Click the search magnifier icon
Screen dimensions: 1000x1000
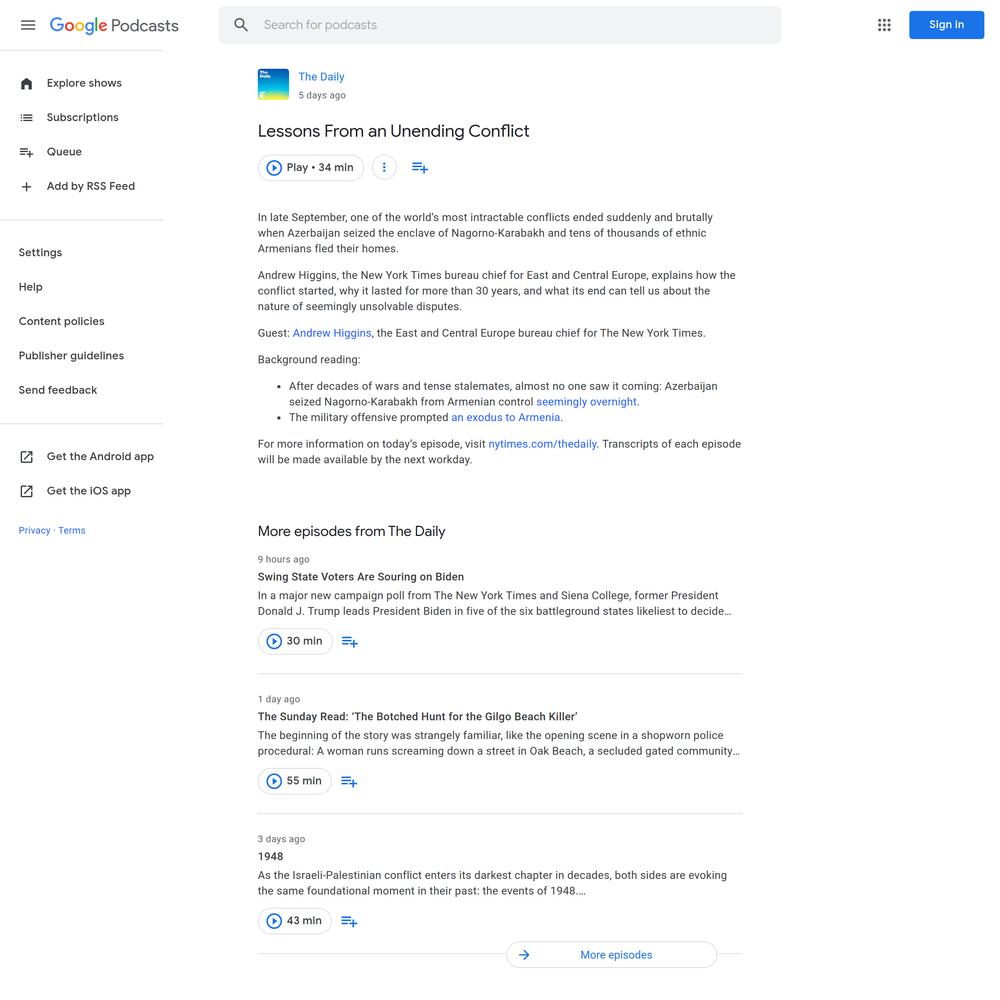click(x=240, y=25)
